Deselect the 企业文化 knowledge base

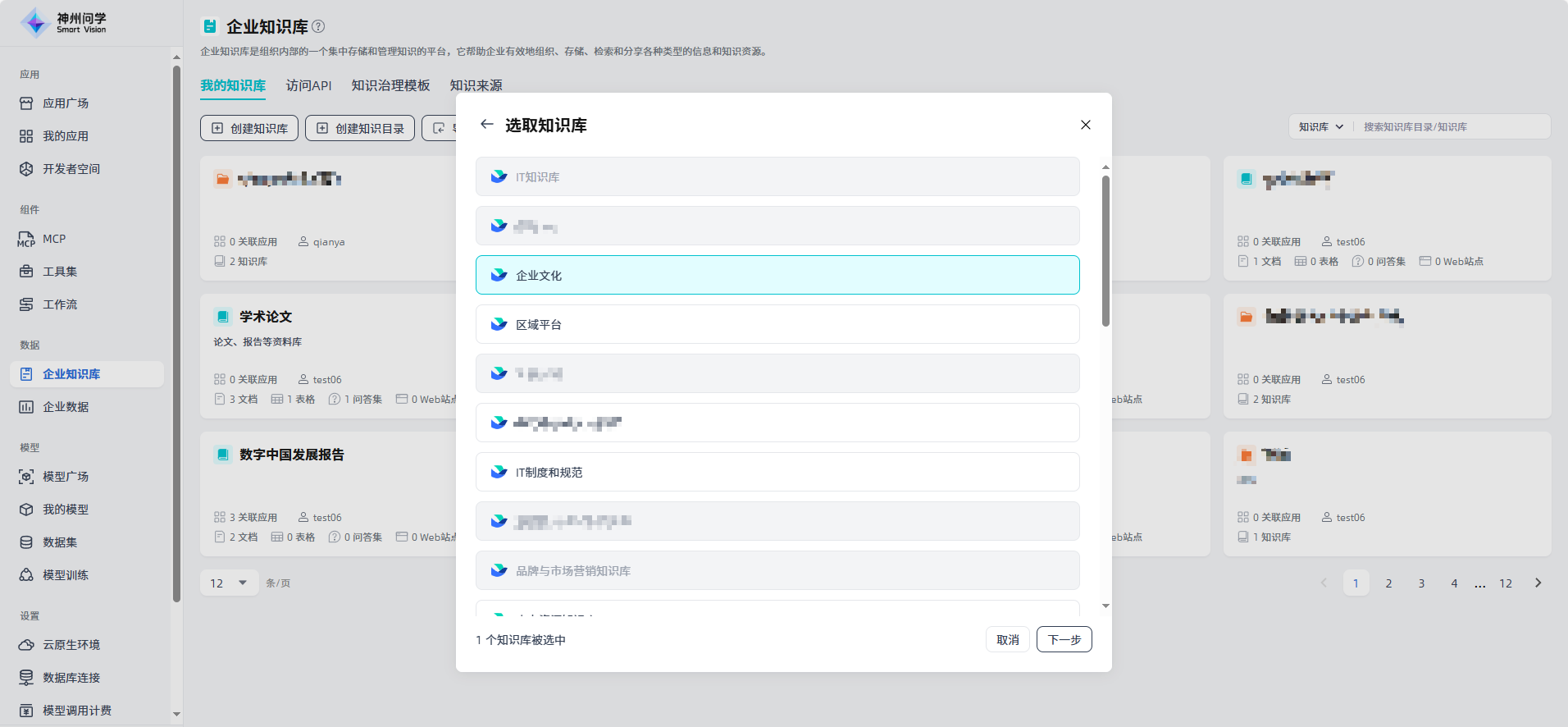pos(777,275)
